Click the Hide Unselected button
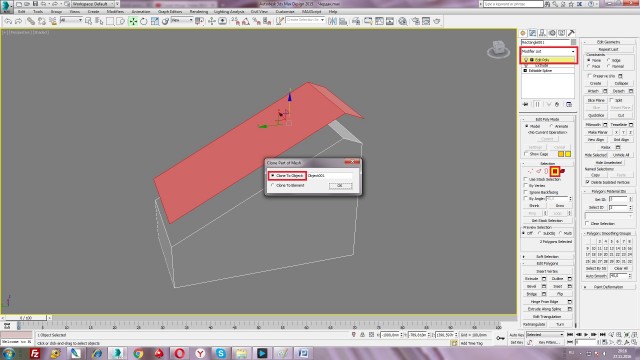This screenshot has width=640, height=360. pyautogui.click(x=608, y=162)
